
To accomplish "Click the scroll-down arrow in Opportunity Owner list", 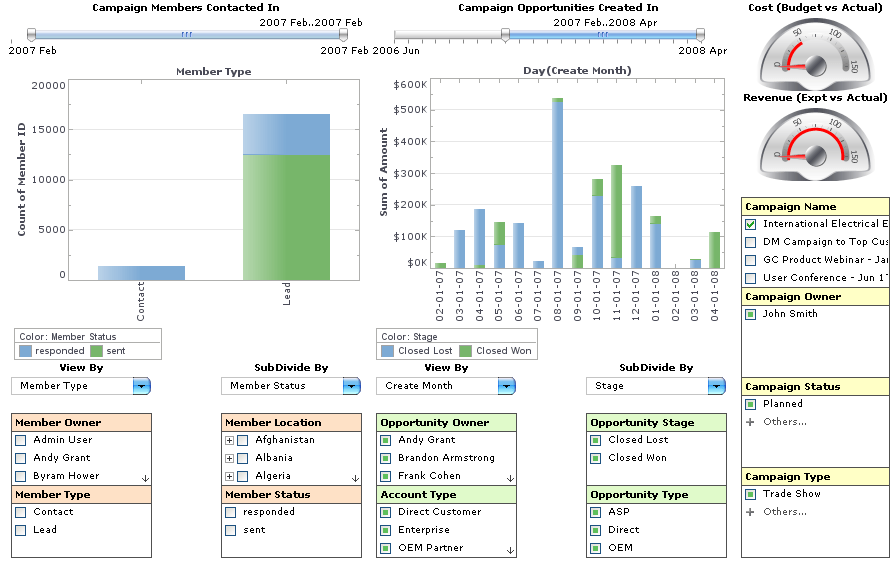I will (x=510, y=479).
